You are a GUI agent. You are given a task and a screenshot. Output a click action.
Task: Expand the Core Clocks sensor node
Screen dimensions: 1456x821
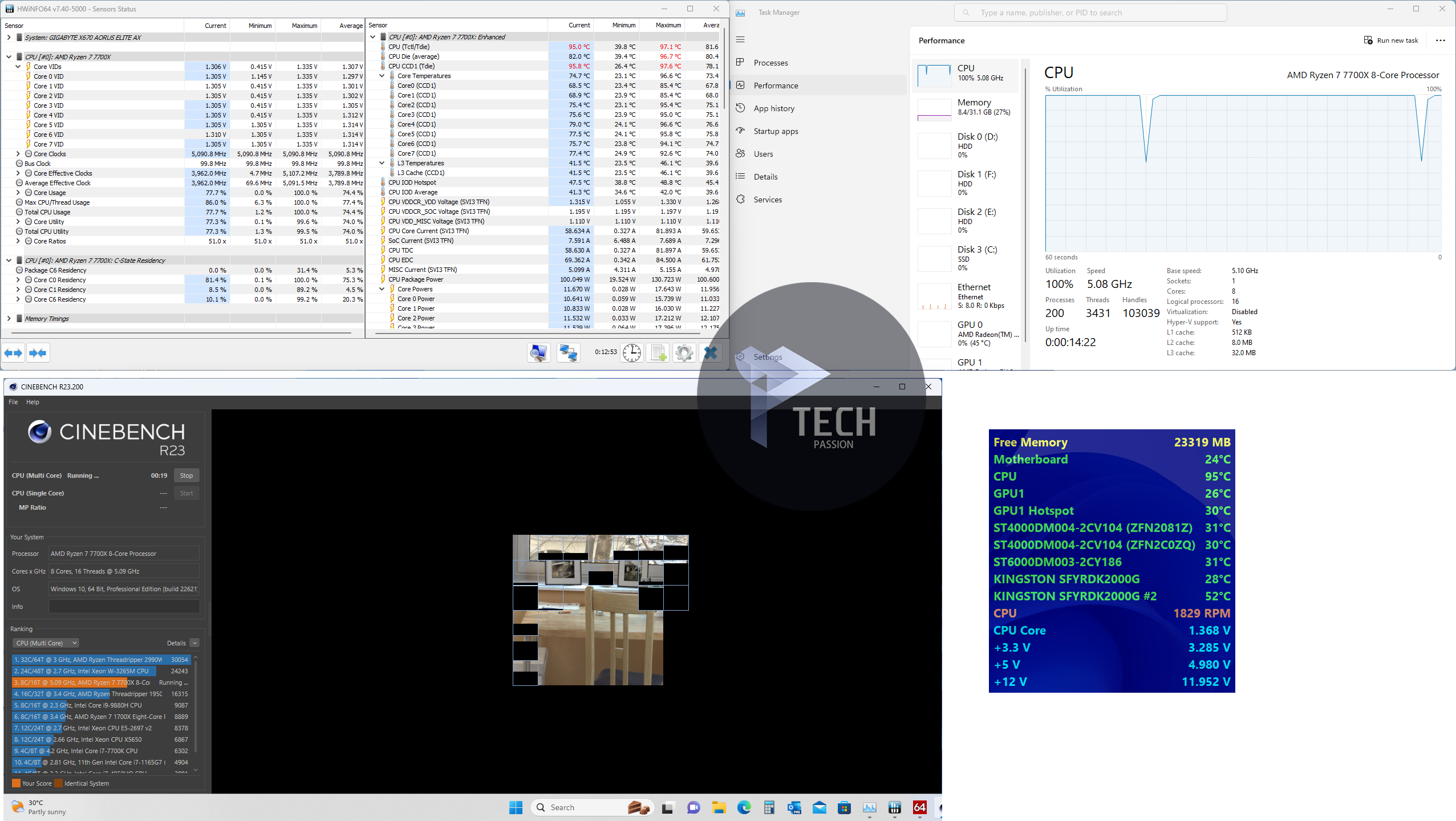coord(18,154)
